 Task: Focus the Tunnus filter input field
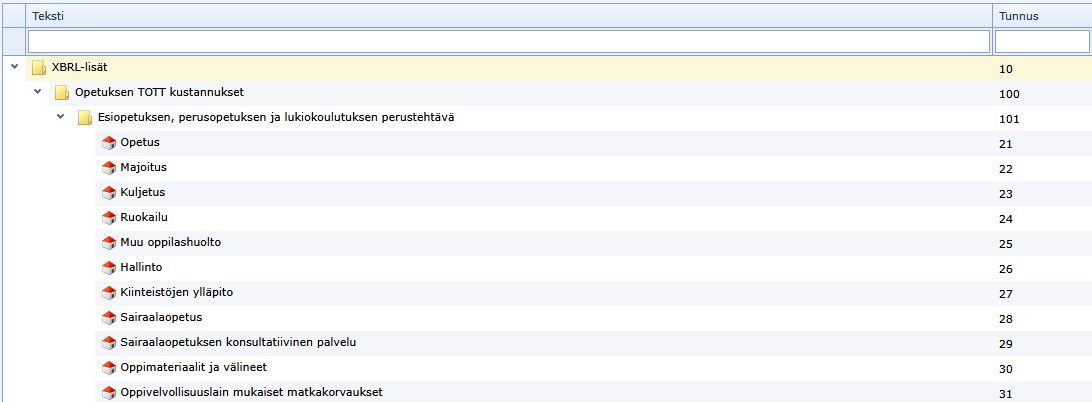(x=1041, y=41)
